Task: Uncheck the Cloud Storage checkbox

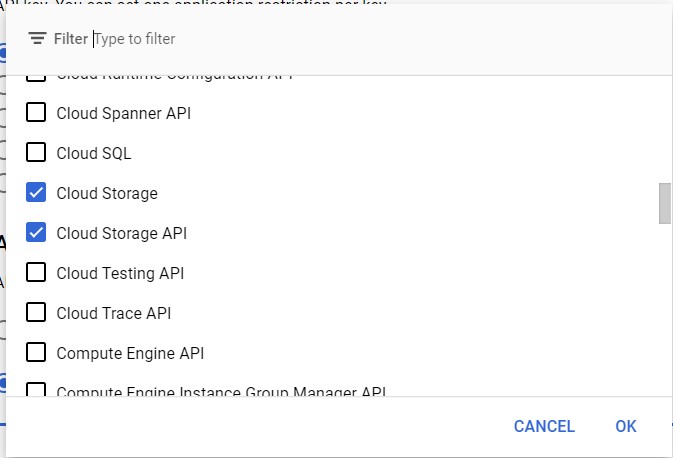Action: coord(36,193)
